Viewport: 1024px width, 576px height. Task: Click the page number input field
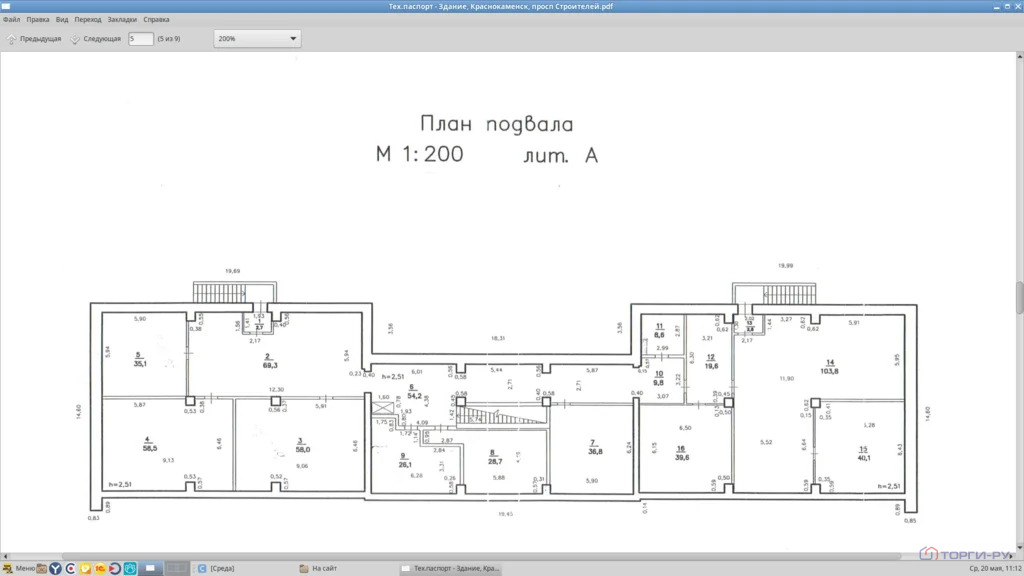140,39
